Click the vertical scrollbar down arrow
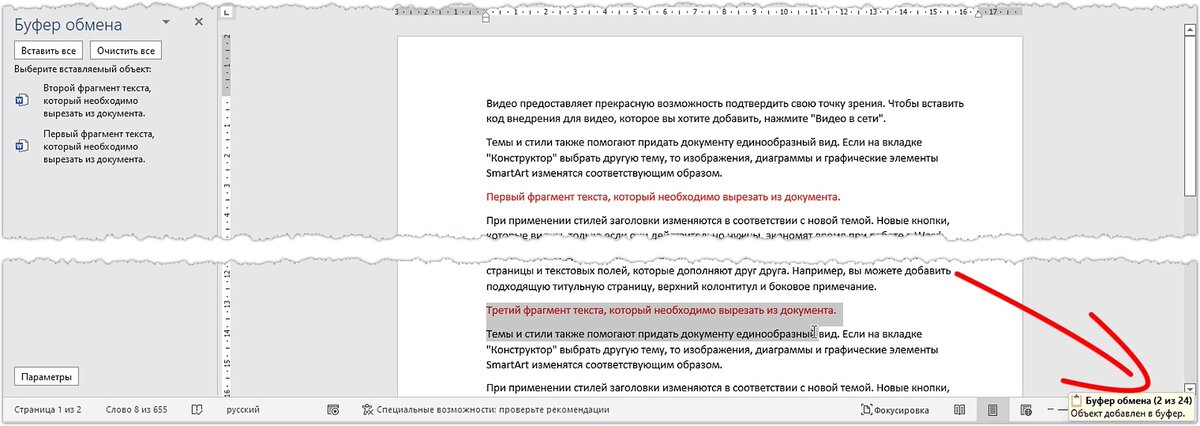The width and height of the screenshot is (1200, 426). point(1189,387)
